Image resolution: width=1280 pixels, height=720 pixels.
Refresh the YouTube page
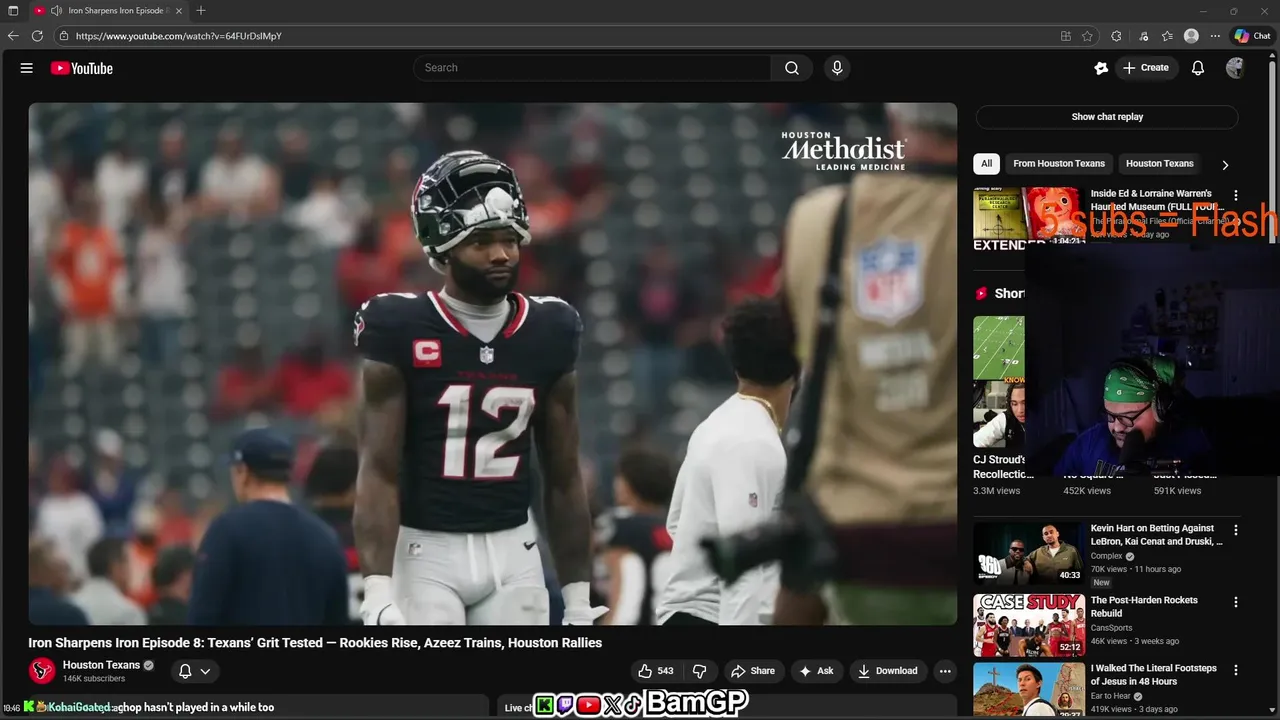pyautogui.click(x=37, y=36)
